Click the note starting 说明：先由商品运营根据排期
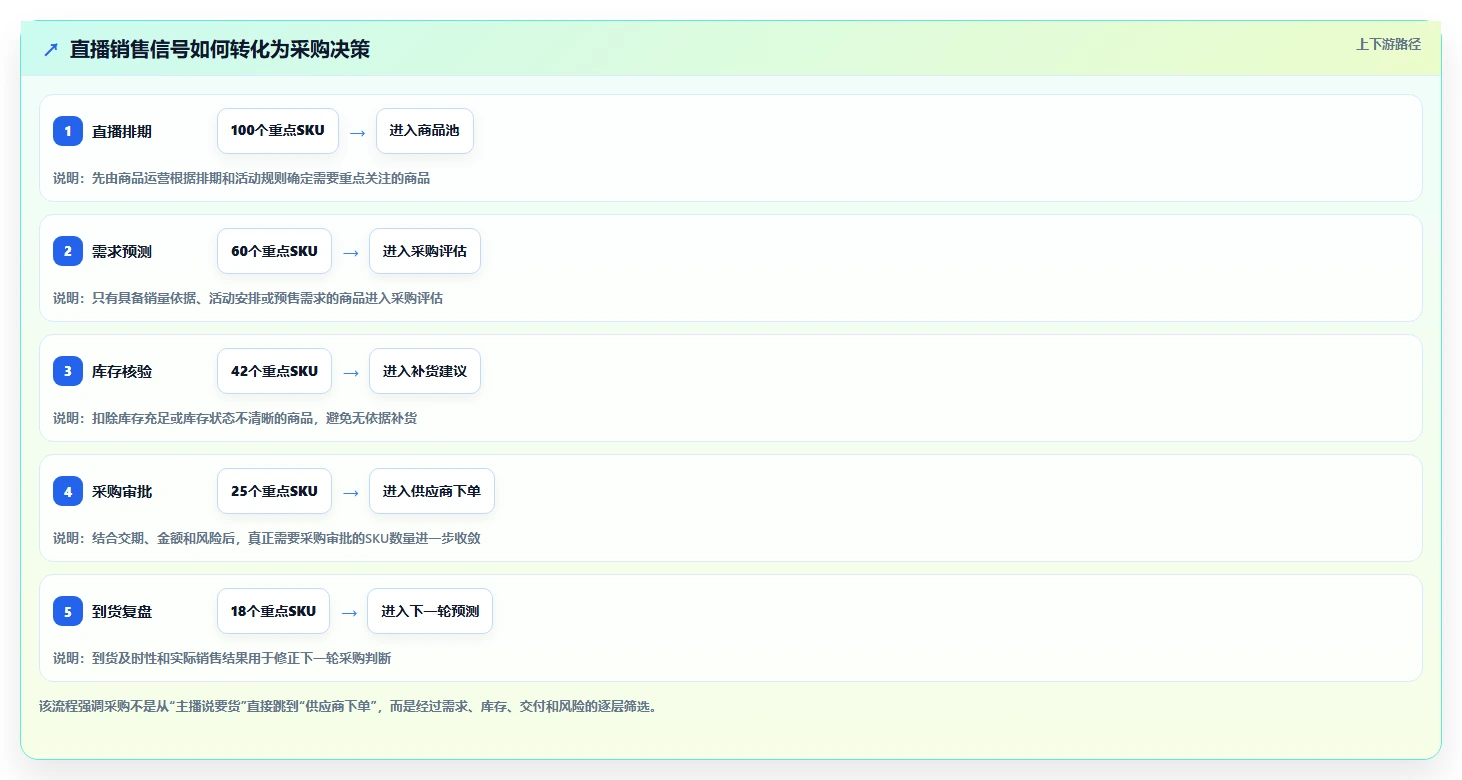 pos(242,178)
